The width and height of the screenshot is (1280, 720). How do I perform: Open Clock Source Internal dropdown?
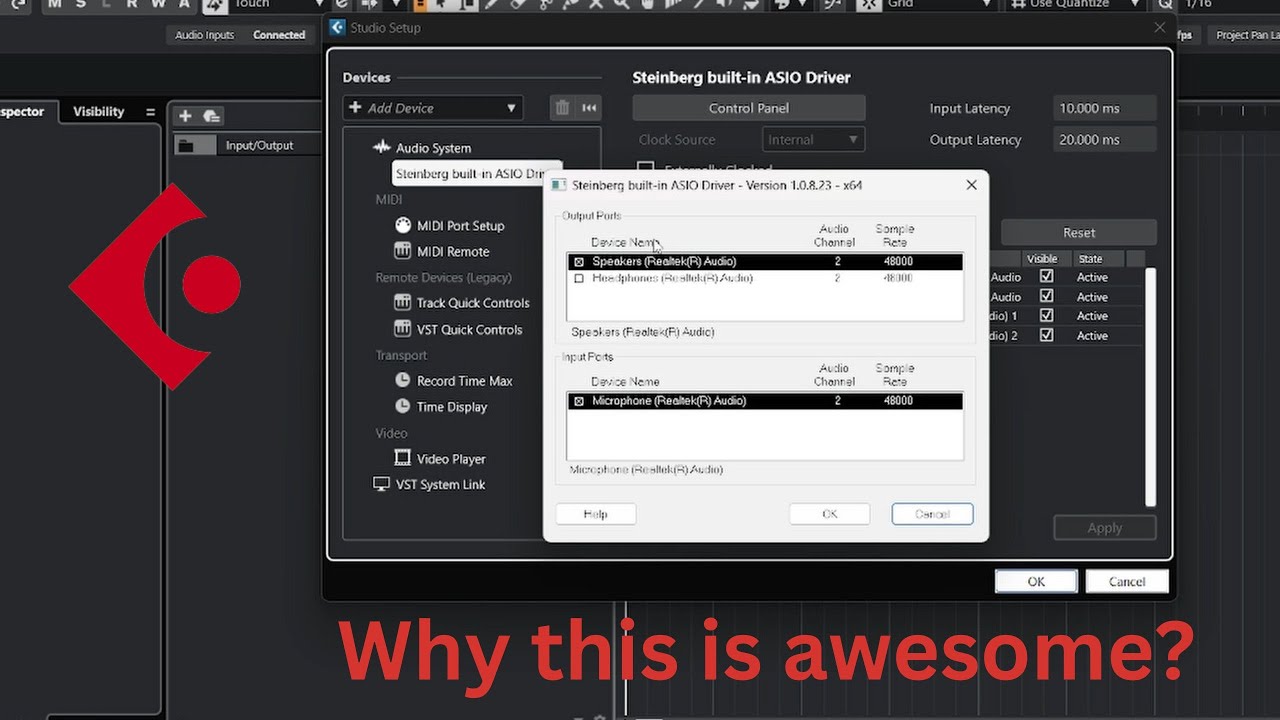click(x=814, y=140)
